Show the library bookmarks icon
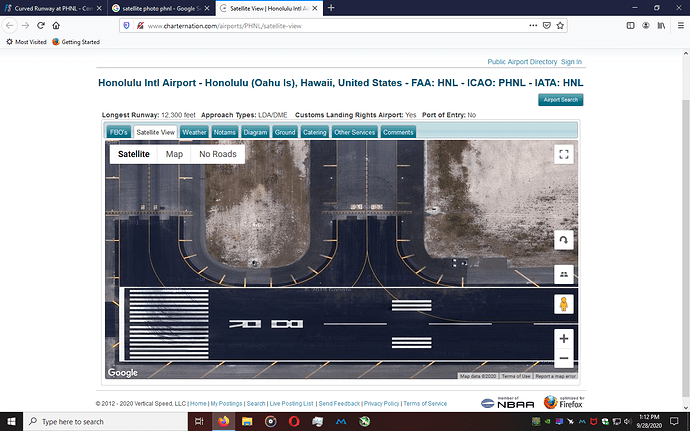This screenshot has height=431, width=690. tap(661, 26)
